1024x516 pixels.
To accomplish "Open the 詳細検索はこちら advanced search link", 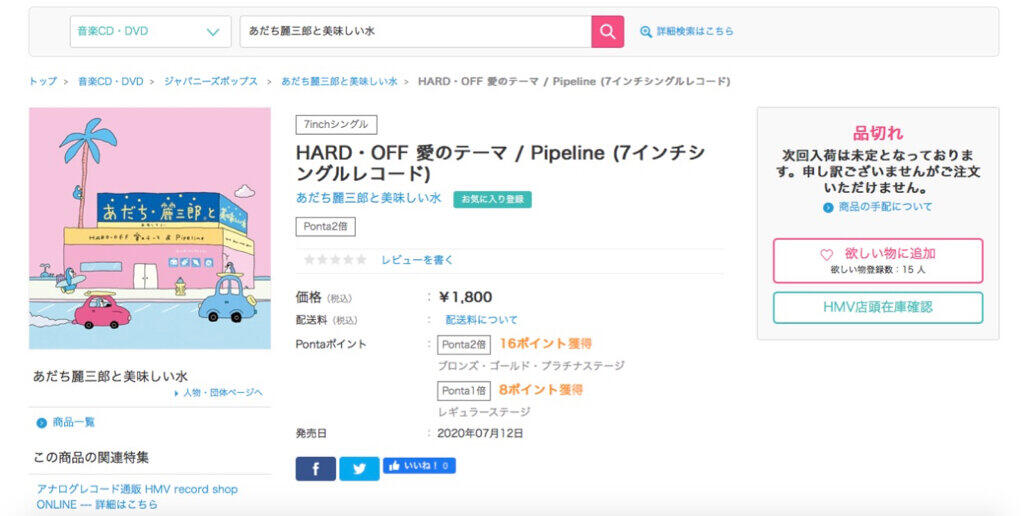I will (x=694, y=31).
